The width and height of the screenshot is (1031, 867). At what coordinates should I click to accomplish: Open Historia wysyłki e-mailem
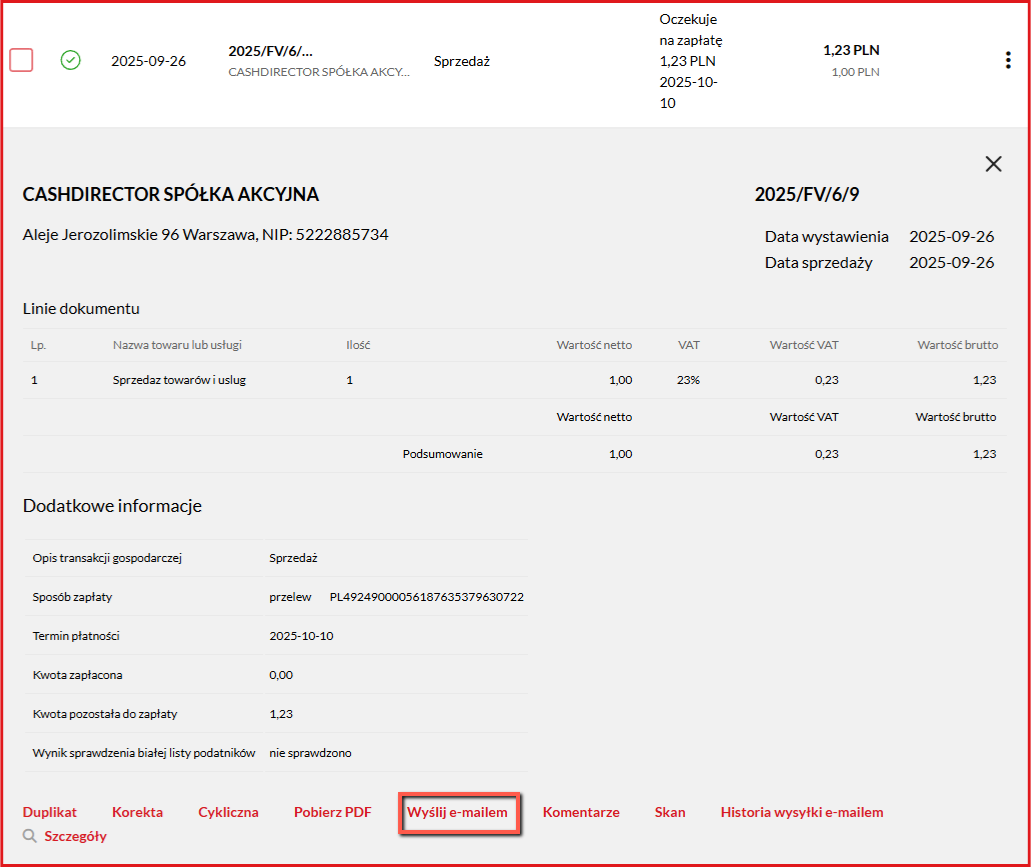802,812
